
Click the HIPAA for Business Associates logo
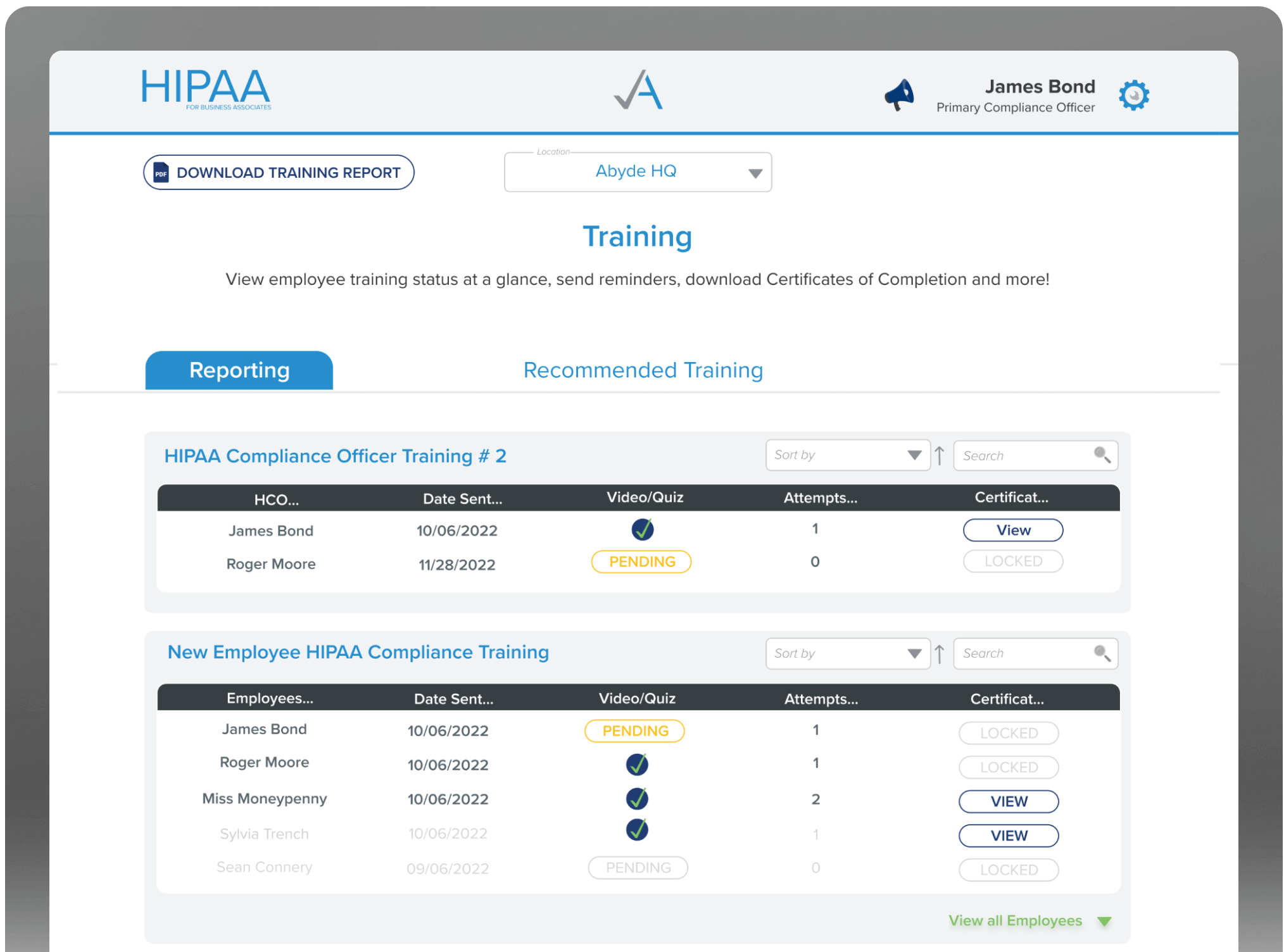click(x=206, y=90)
